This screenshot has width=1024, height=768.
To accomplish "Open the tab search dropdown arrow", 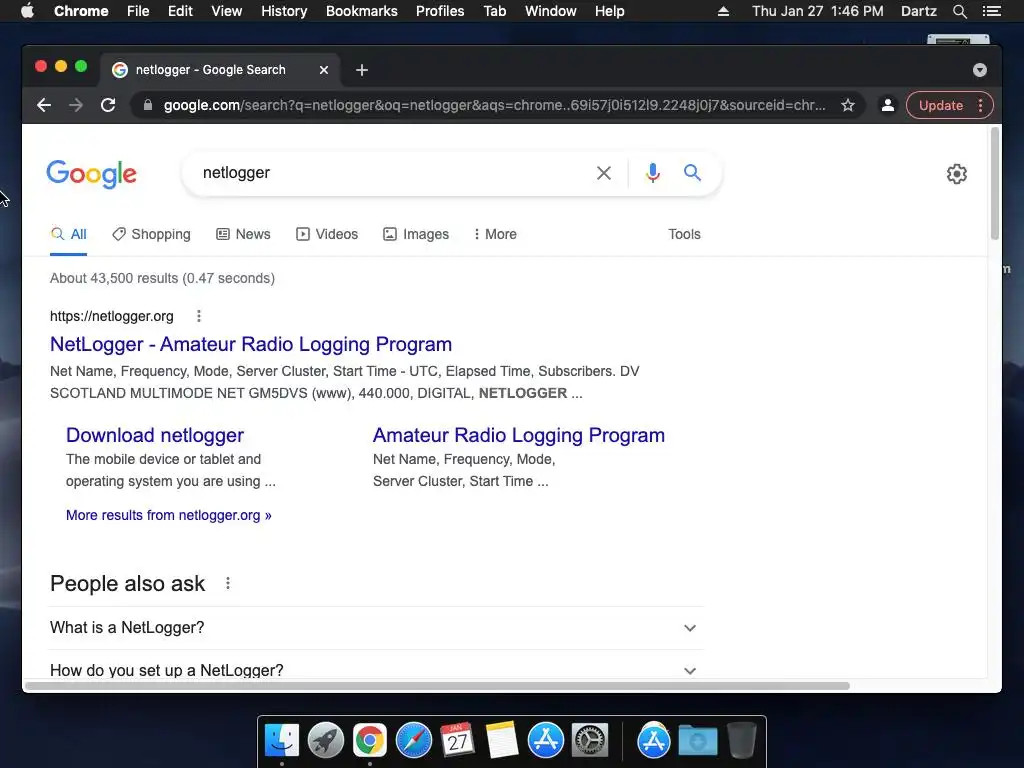I will (x=980, y=70).
